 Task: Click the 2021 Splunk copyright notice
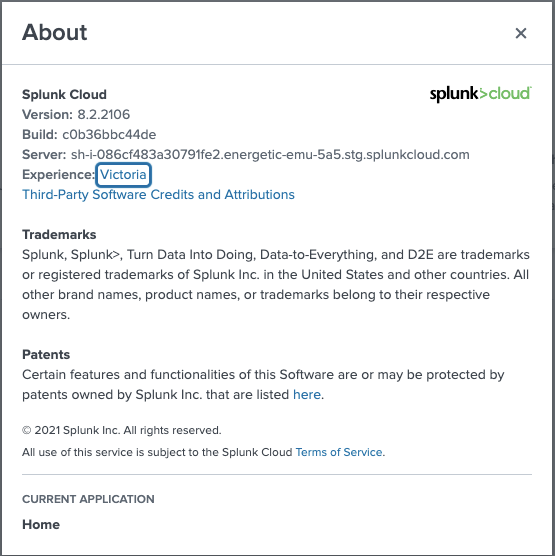coord(122,430)
